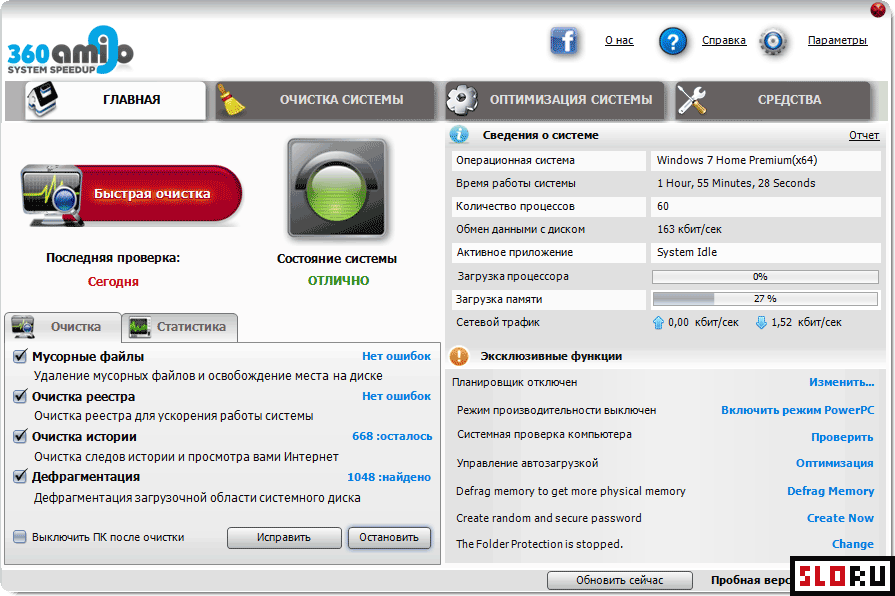Click the Остановить button
Screen dimensions: 895x596
click(x=389, y=537)
